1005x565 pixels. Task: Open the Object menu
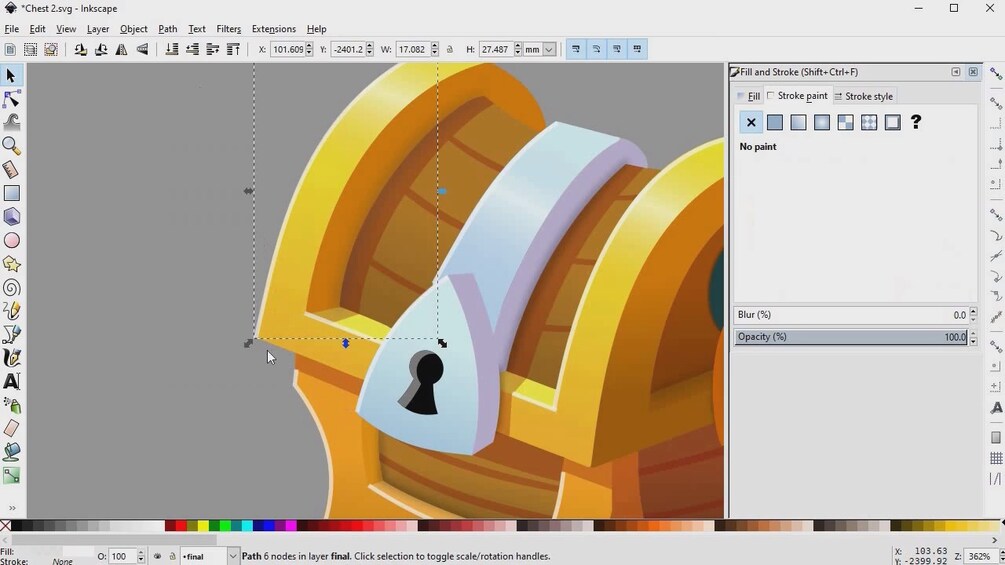133,29
